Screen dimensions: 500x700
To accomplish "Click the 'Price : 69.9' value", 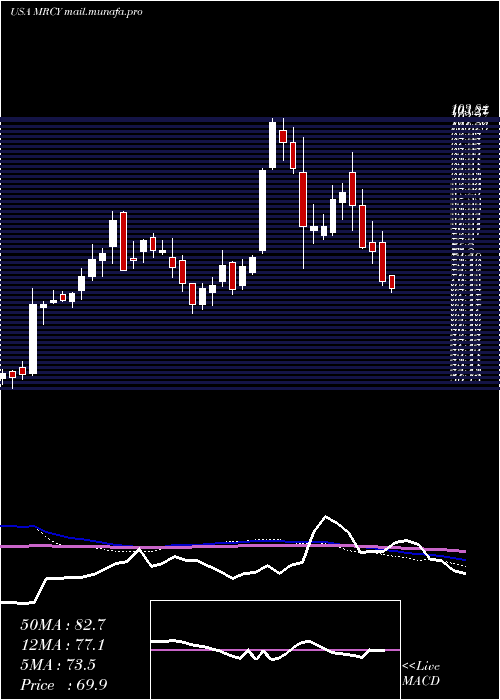I will tap(64, 685).
